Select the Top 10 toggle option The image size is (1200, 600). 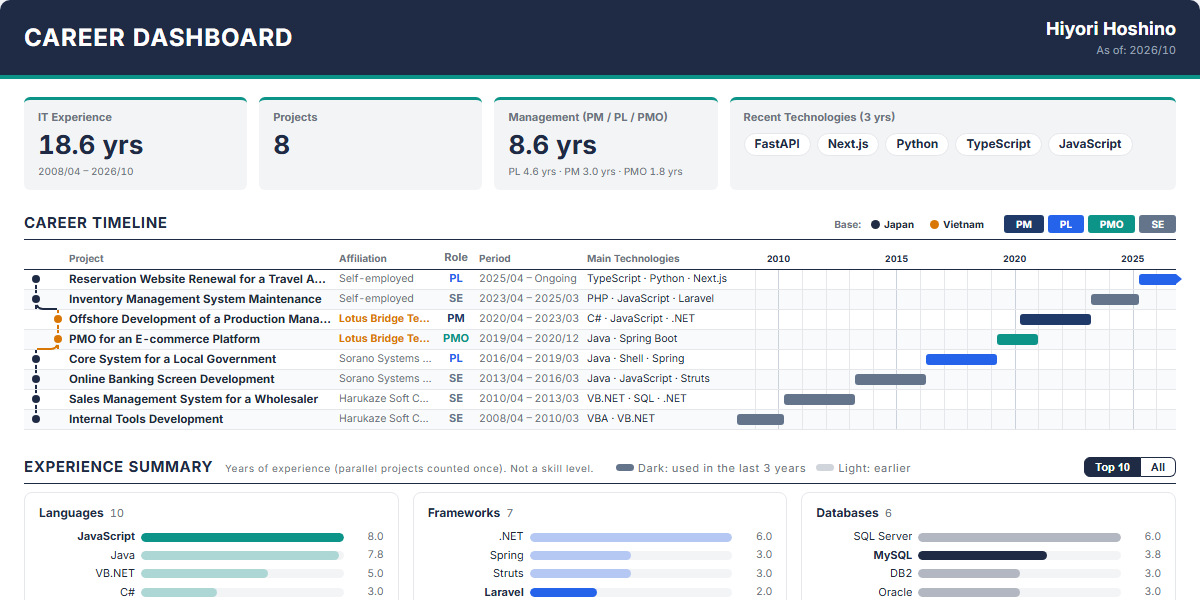1112,467
